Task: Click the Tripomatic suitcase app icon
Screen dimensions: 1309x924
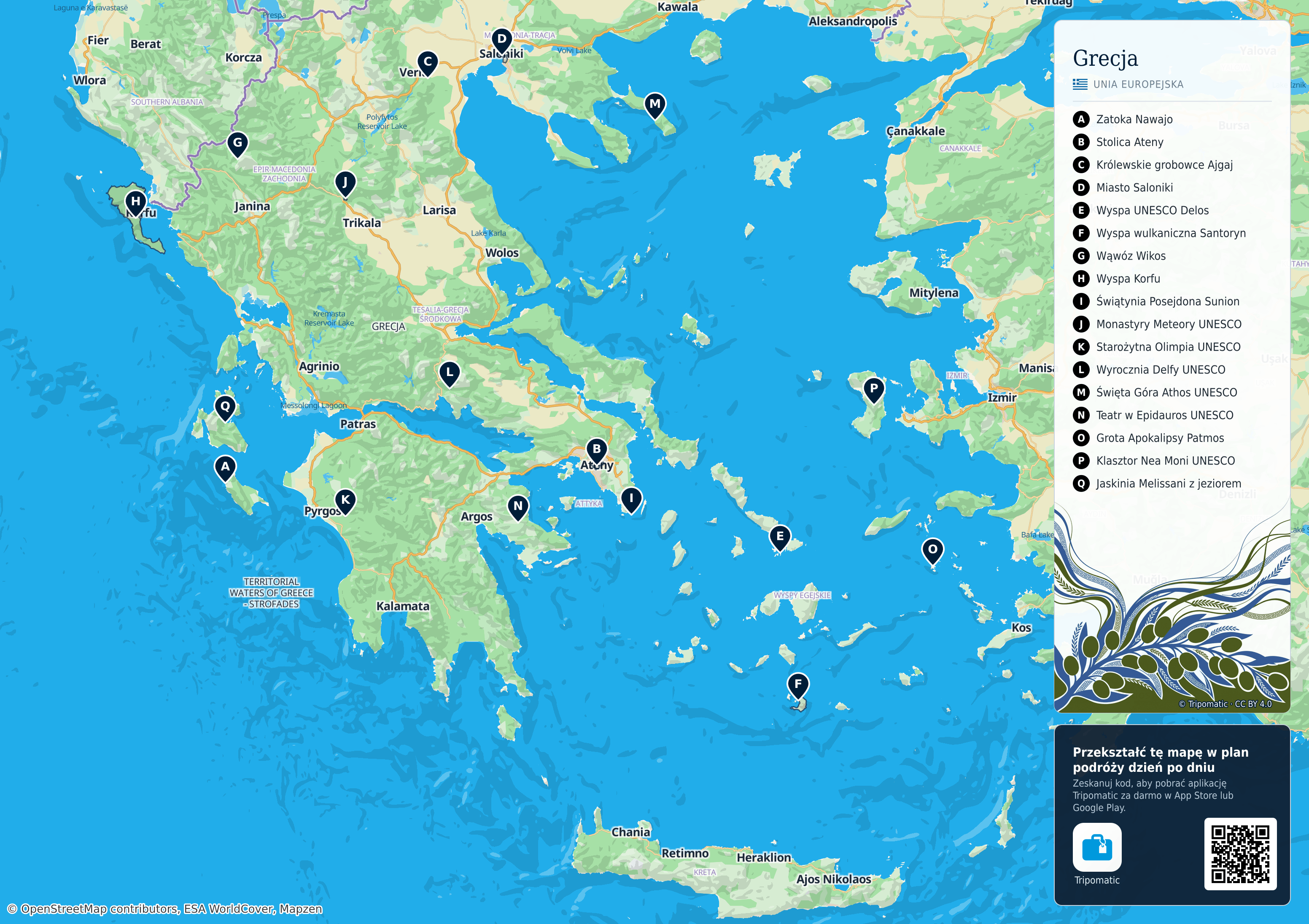Action: point(1097,847)
